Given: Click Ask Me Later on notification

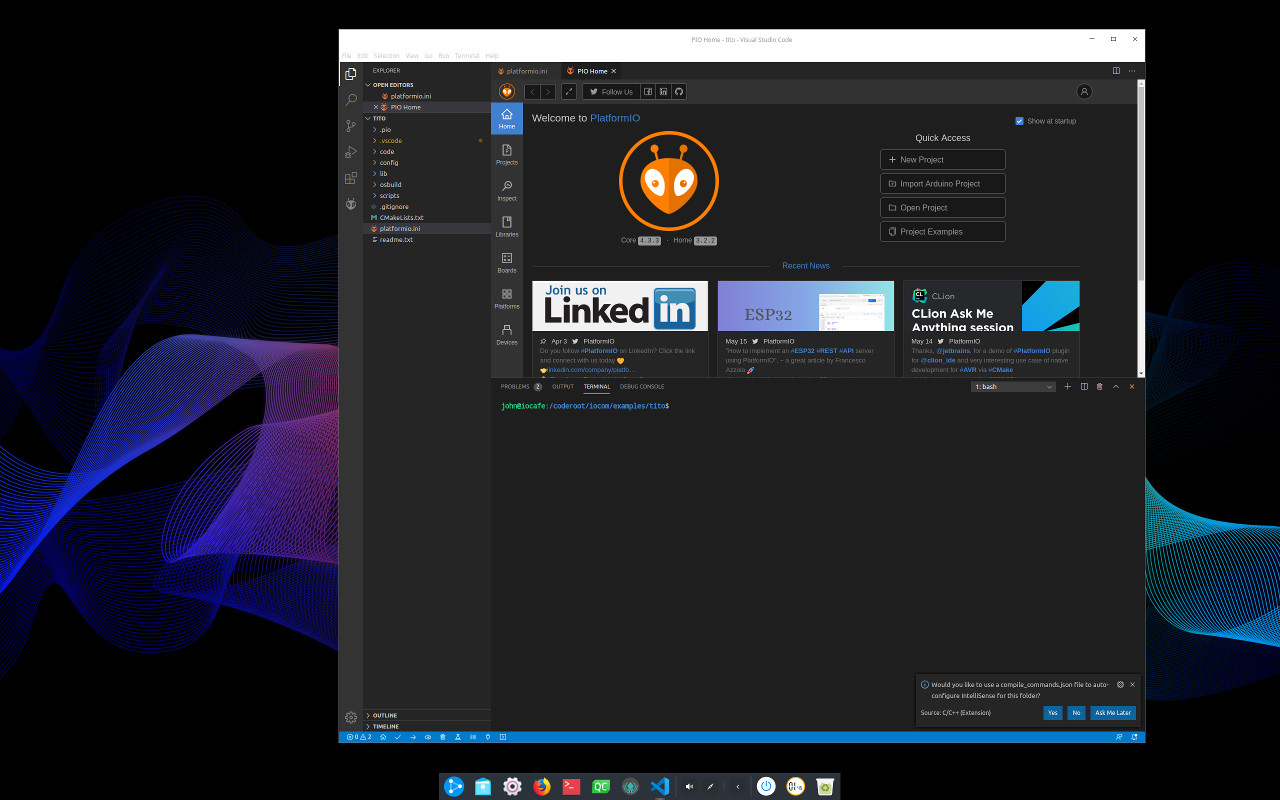Looking at the screenshot, I should coord(1113,713).
